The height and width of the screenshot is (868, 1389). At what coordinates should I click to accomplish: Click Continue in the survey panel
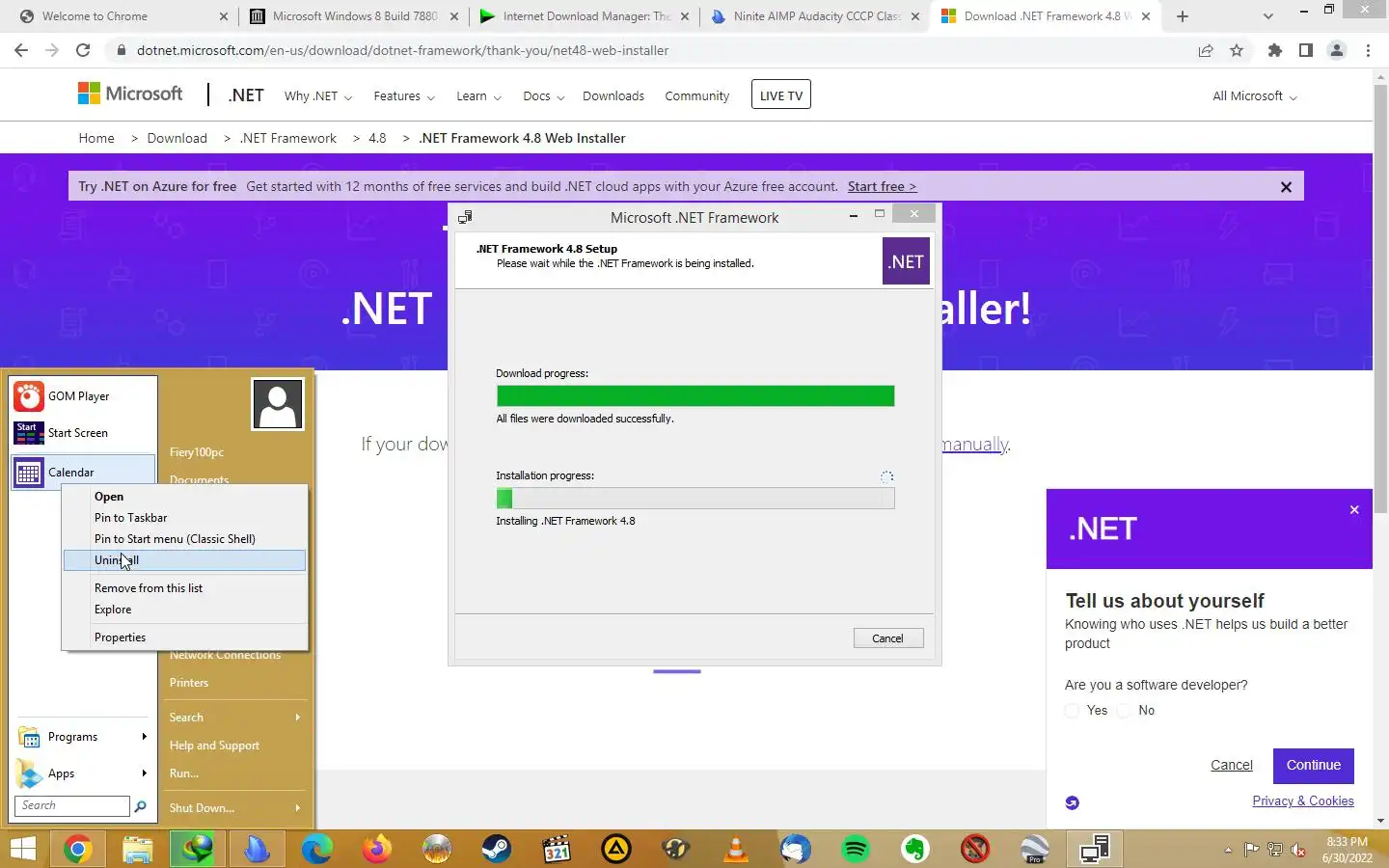point(1313,765)
